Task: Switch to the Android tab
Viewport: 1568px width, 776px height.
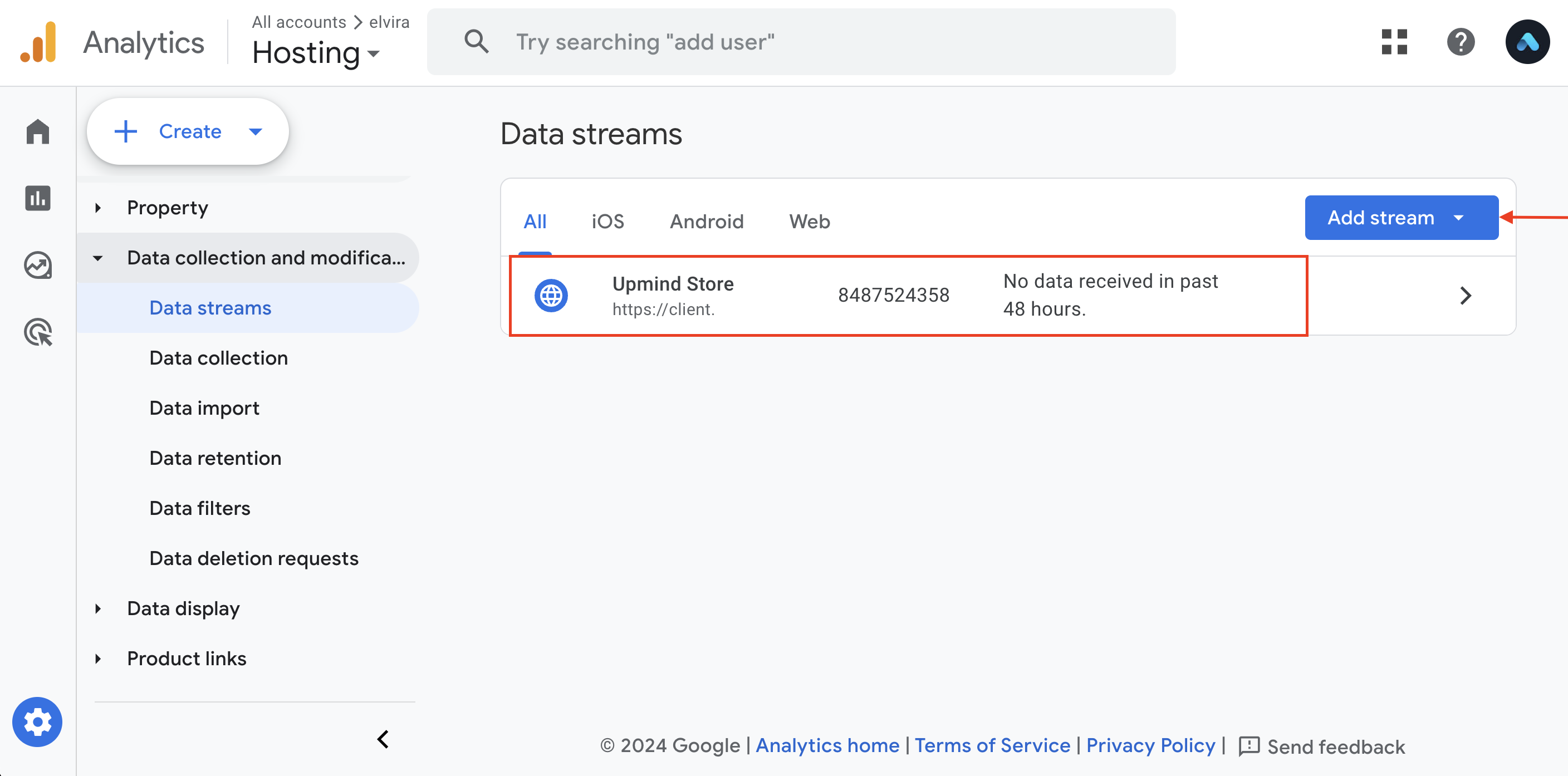Action: (x=706, y=222)
